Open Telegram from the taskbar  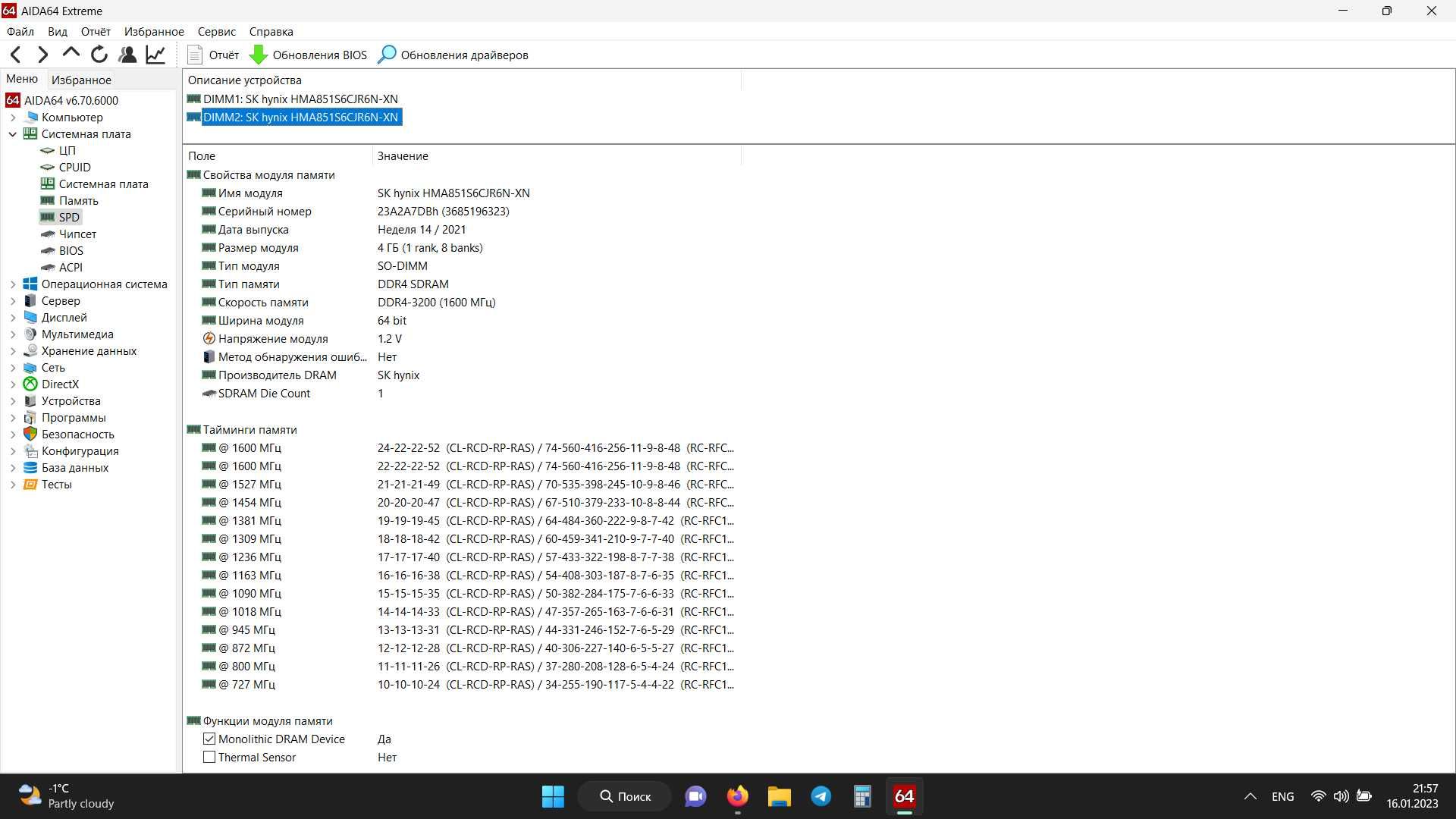pyautogui.click(x=821, y=796)
